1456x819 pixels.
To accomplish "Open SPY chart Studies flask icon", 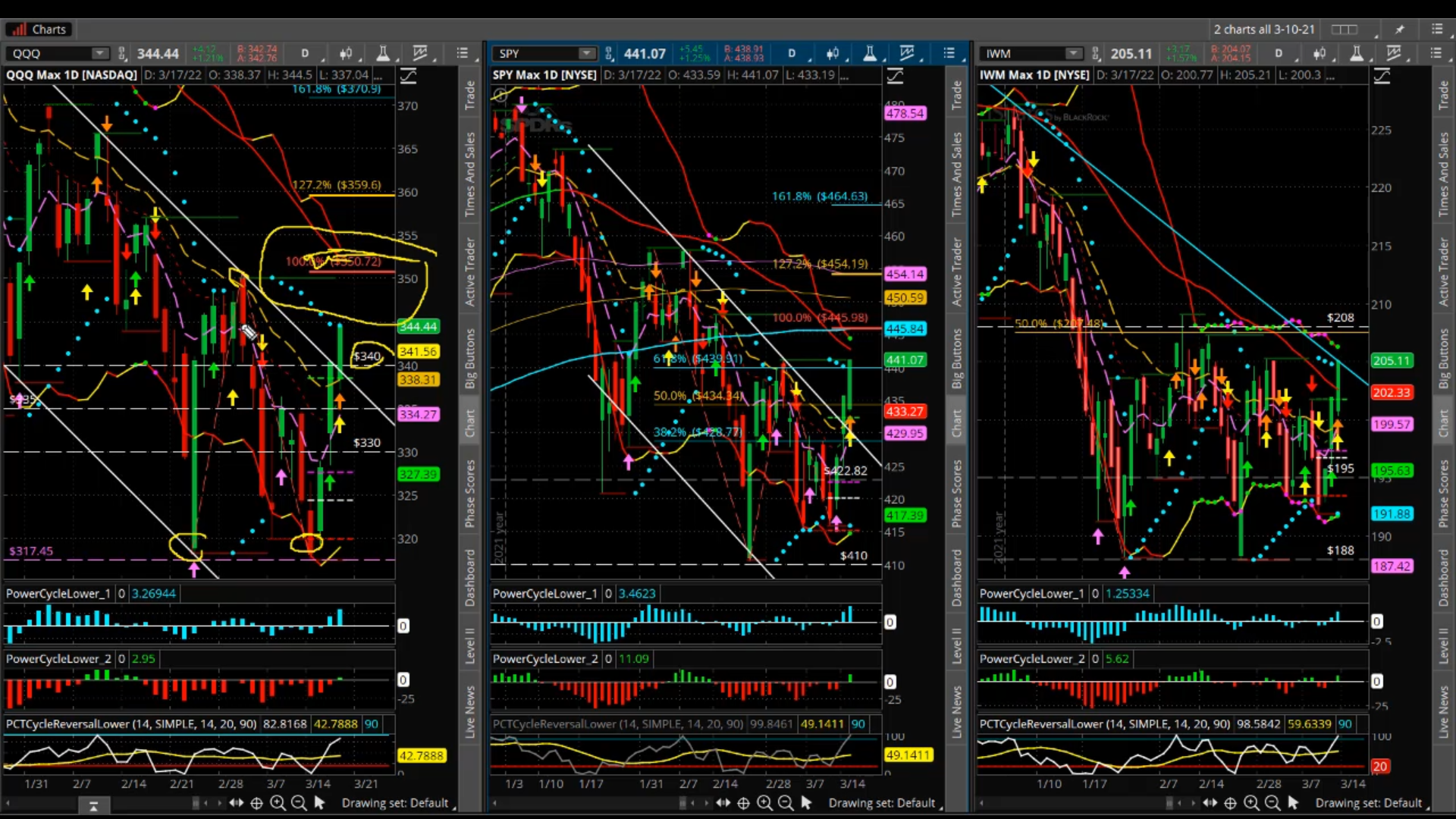I will 870,53.
